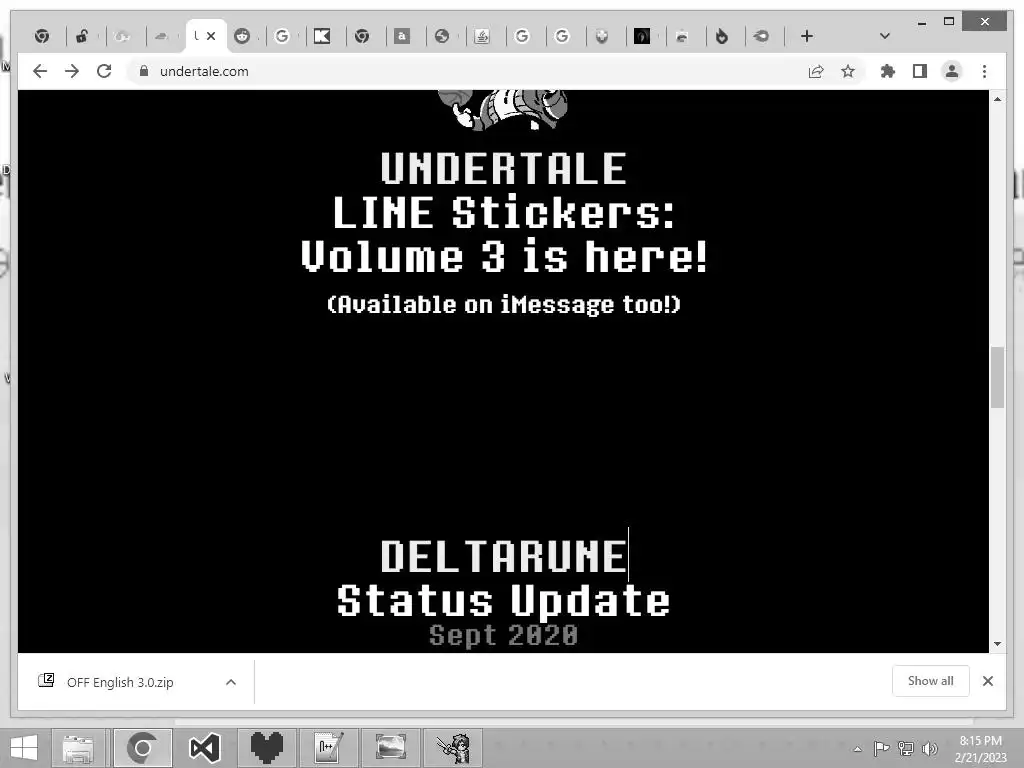Switch to the fireball icon tab
The image size is (1024, 768).
[x=761, y=36]
